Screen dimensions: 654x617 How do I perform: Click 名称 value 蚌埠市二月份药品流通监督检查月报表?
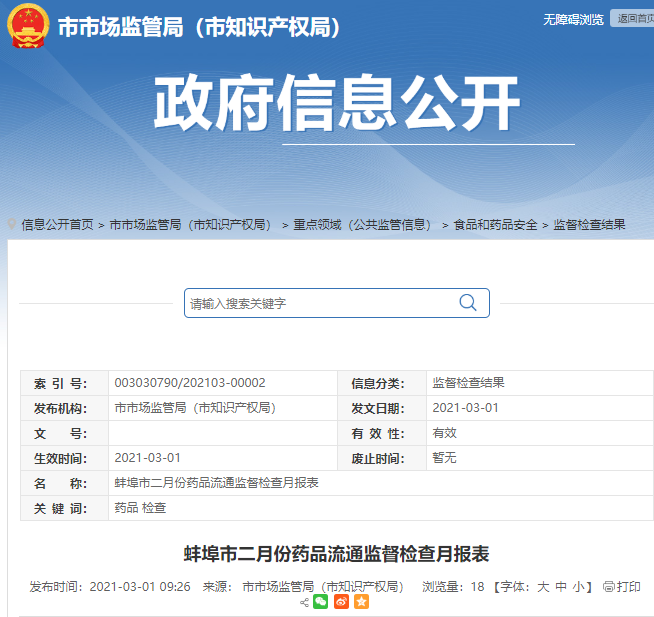(x=216, y=483)
